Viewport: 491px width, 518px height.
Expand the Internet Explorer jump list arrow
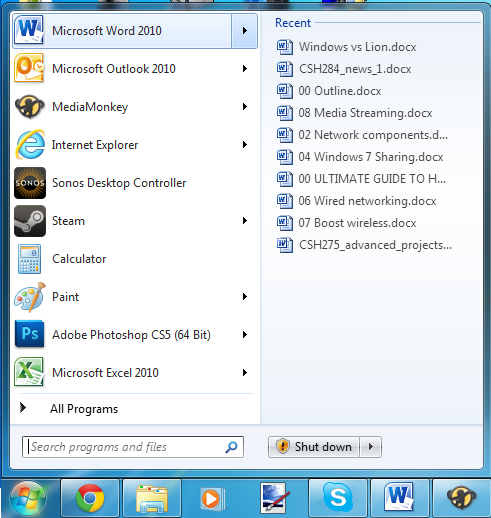[245, 145]
